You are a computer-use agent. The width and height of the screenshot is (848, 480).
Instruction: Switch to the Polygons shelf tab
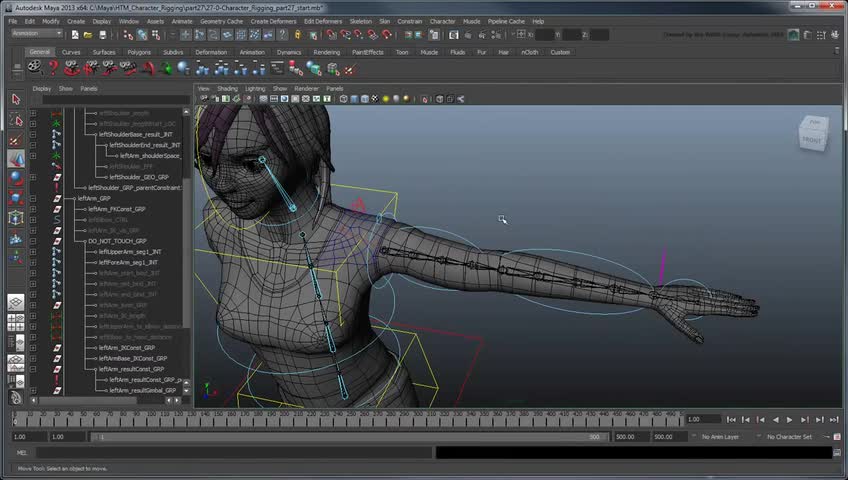(x=139, y=52)
